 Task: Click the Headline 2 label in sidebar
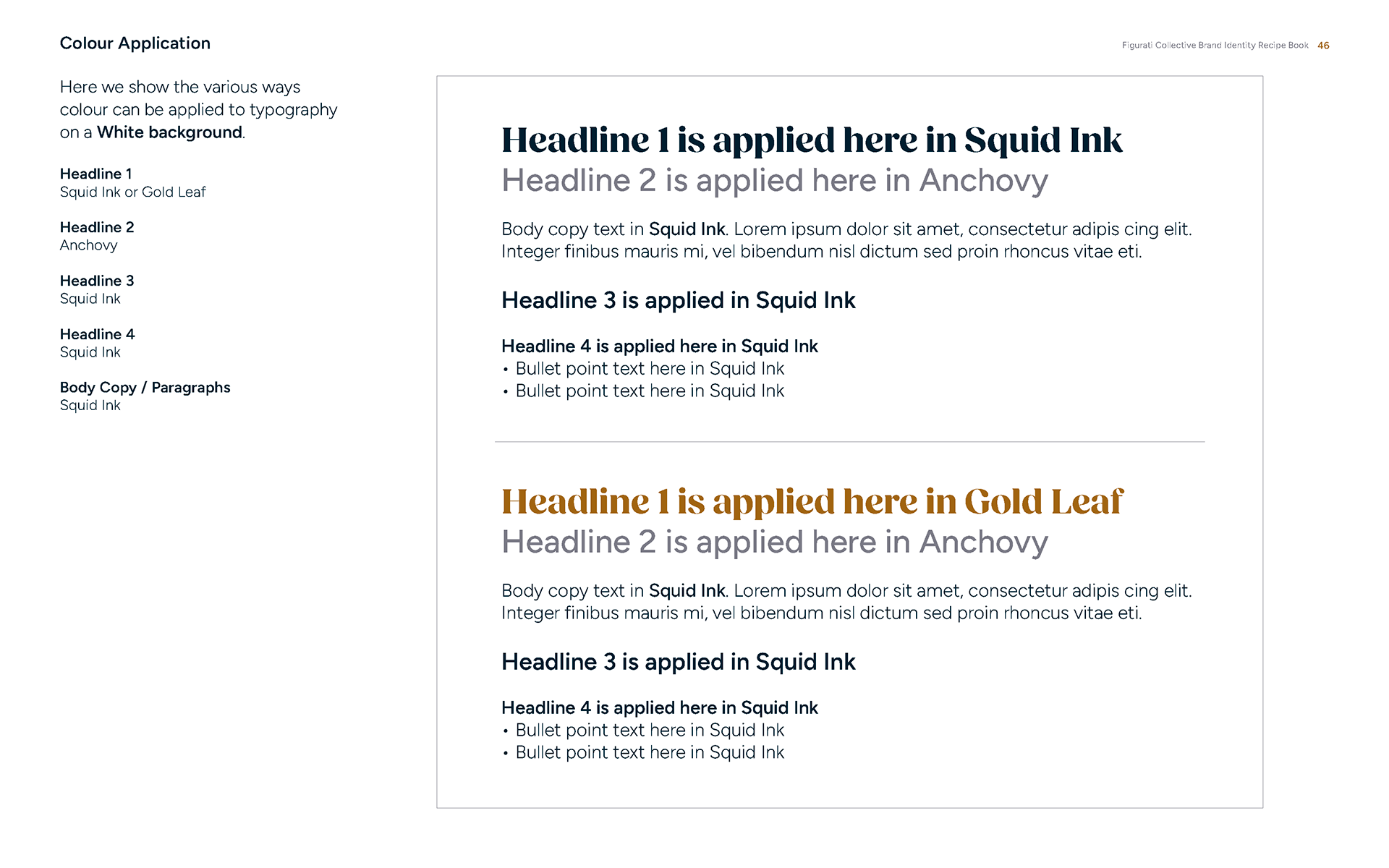[x=97, y=228]
